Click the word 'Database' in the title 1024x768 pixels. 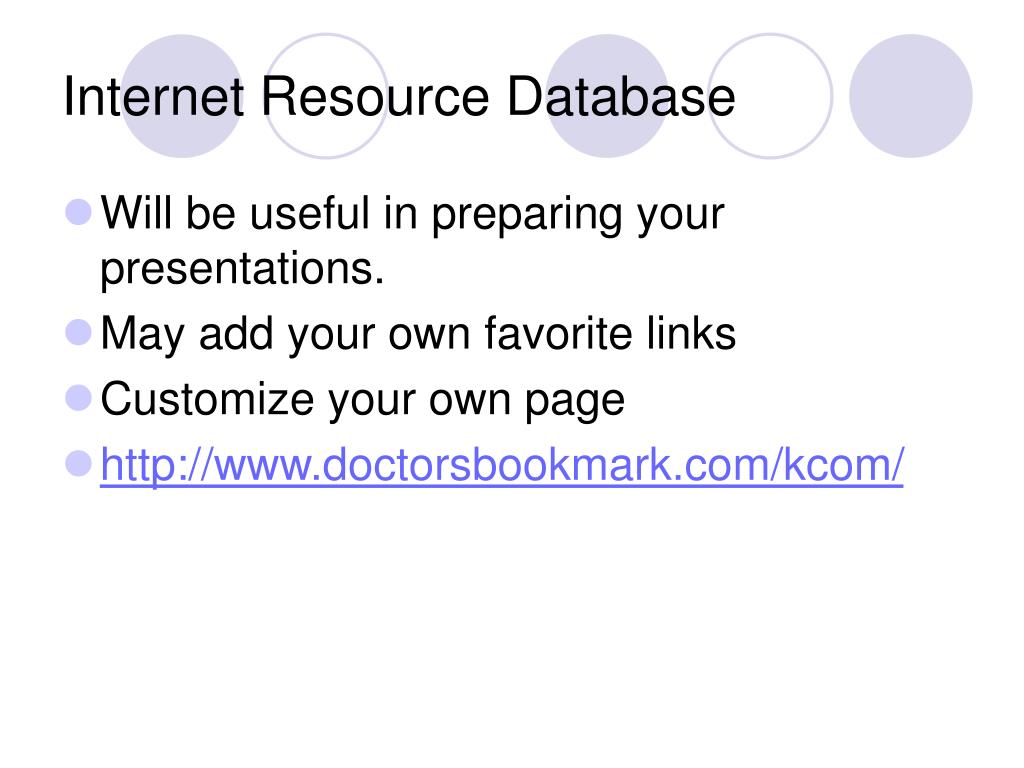[621, 97]
